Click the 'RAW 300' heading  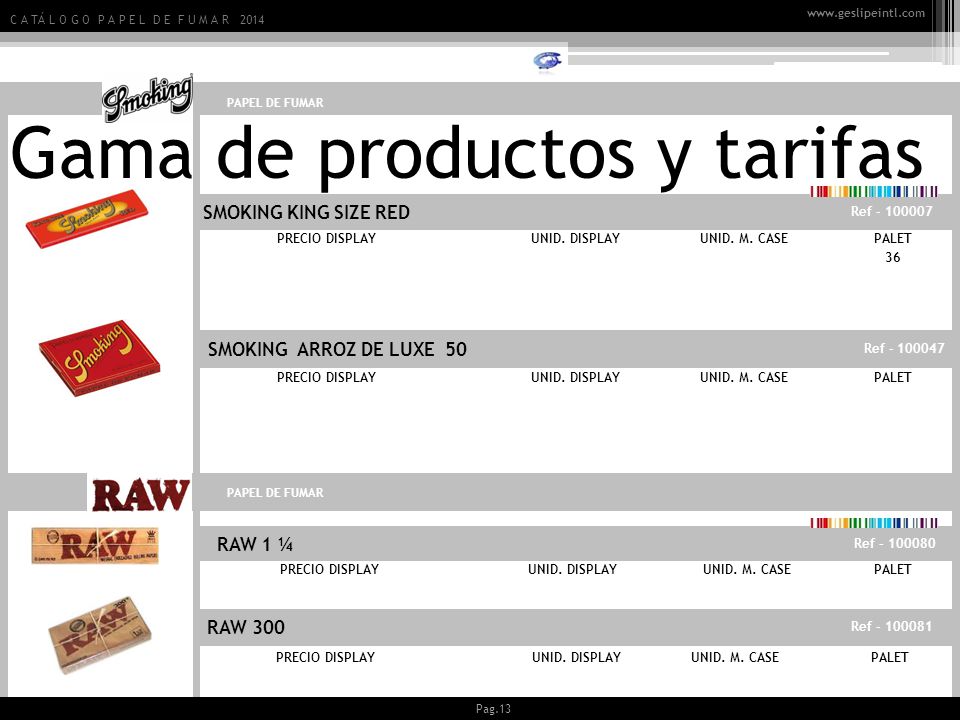click(x=246, y=628)
